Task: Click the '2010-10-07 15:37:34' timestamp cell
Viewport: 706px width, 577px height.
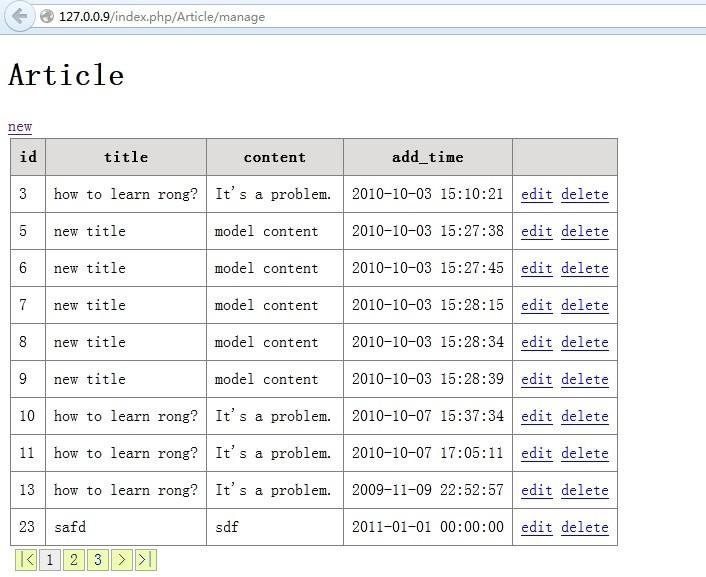Action: [x=428, y=416]
